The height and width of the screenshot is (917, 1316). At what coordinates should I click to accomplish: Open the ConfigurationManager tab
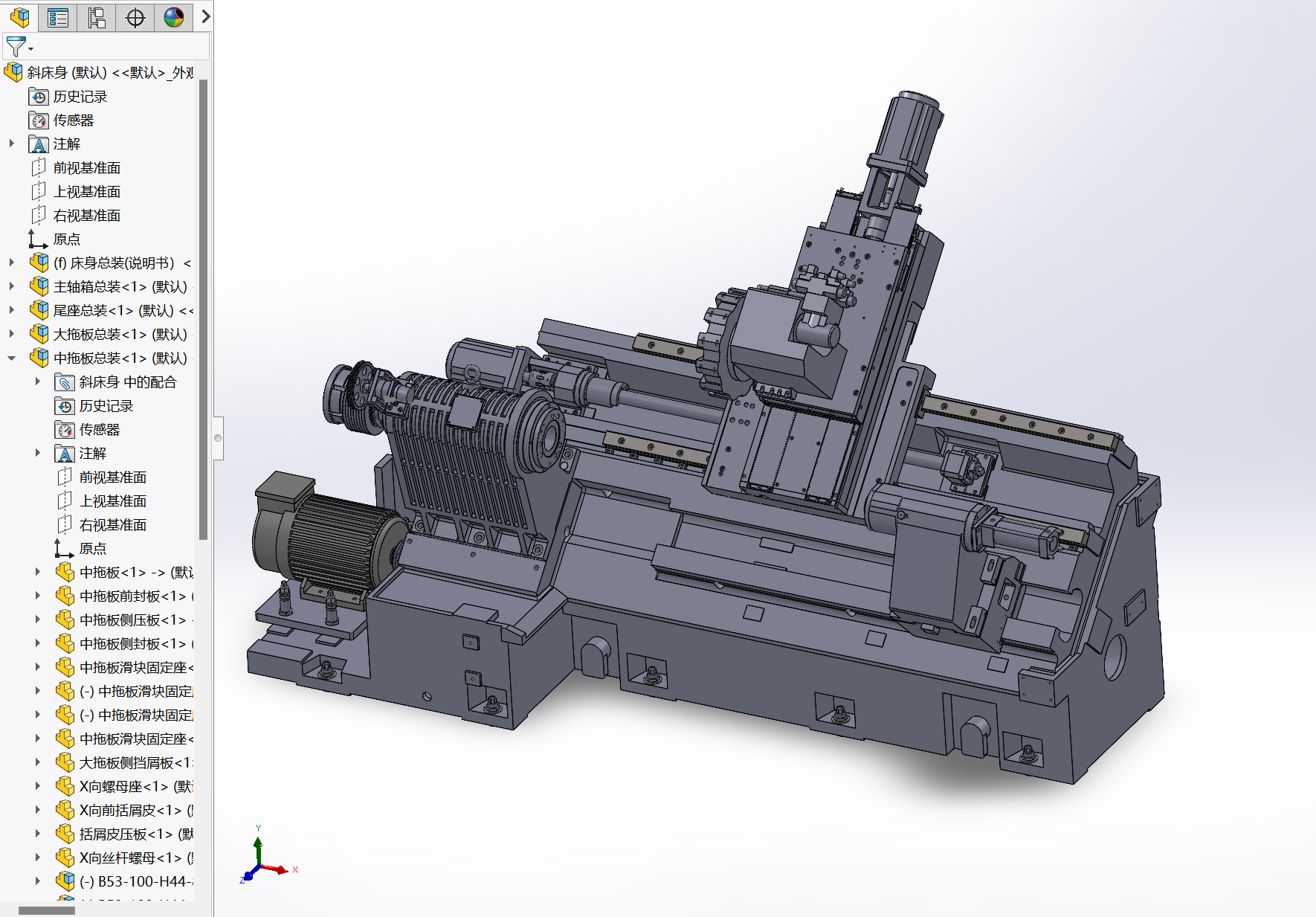[97, 17]
